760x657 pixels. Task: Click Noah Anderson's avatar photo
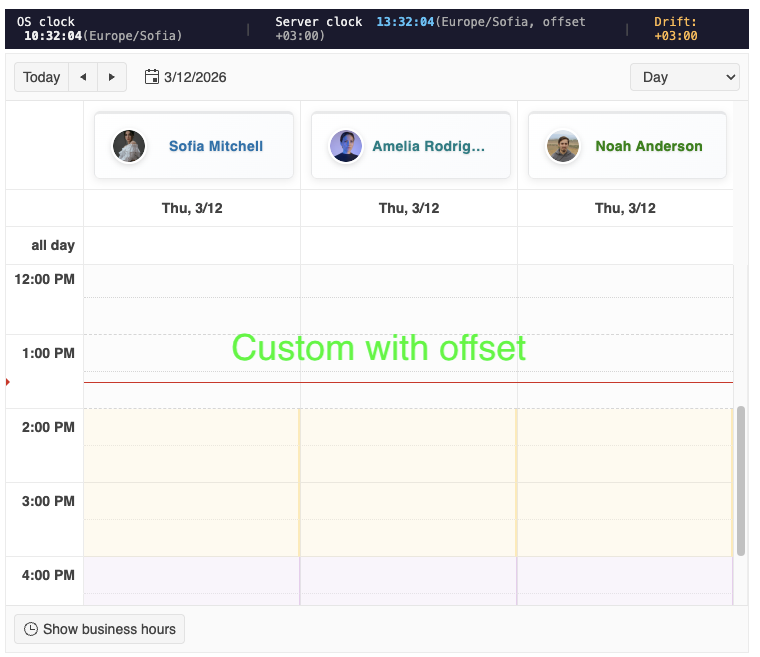pos(563,146)
